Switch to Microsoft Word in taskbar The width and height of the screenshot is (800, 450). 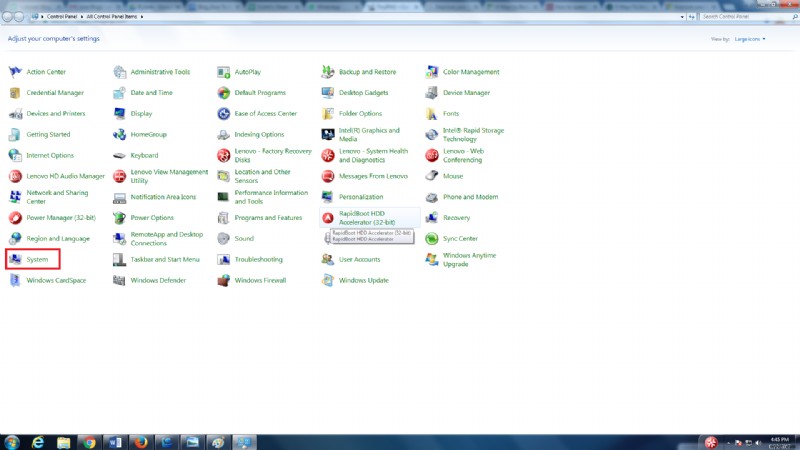click(x=115, y=442)
